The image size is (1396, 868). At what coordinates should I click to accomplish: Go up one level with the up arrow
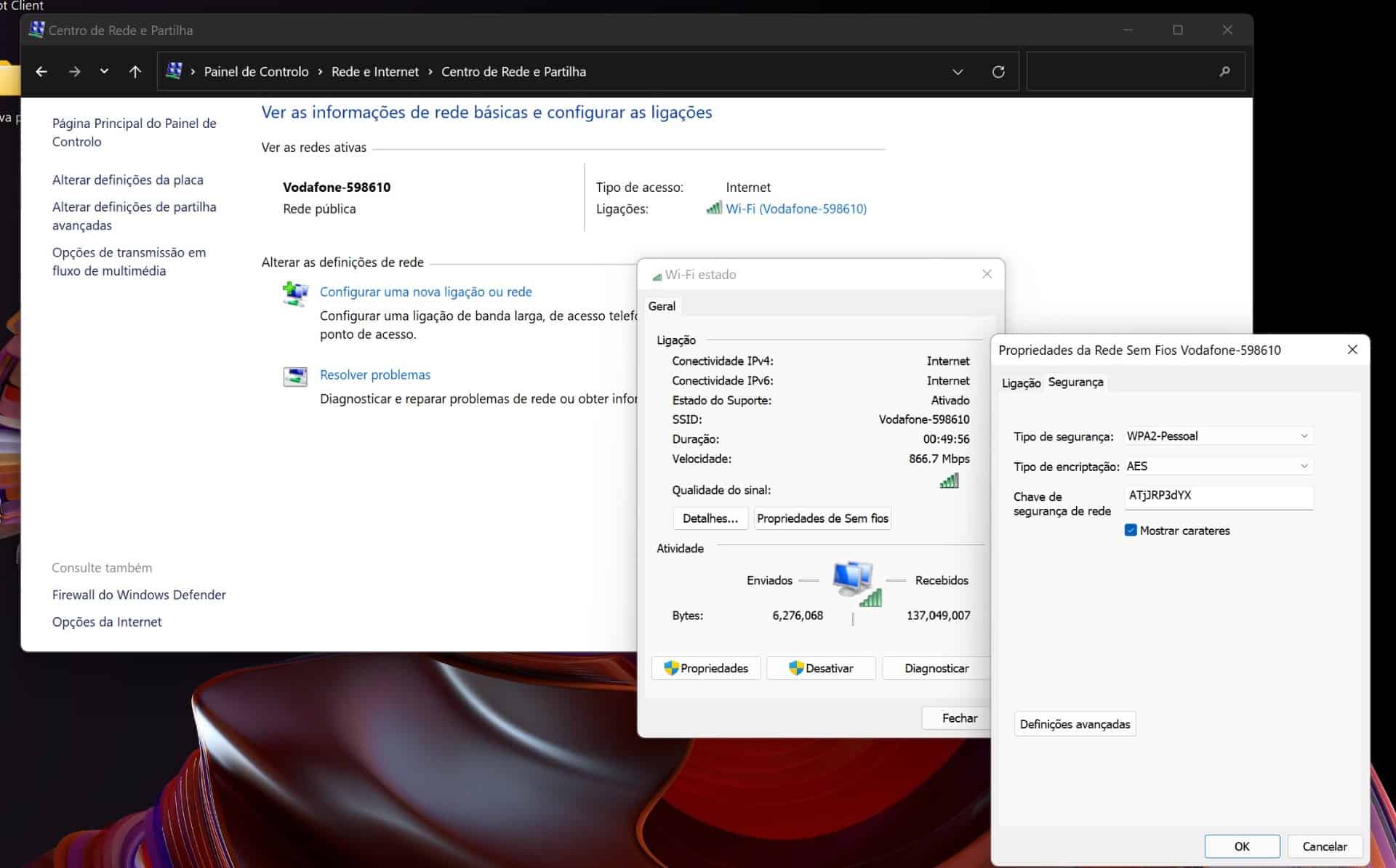[x=135, y=71]
